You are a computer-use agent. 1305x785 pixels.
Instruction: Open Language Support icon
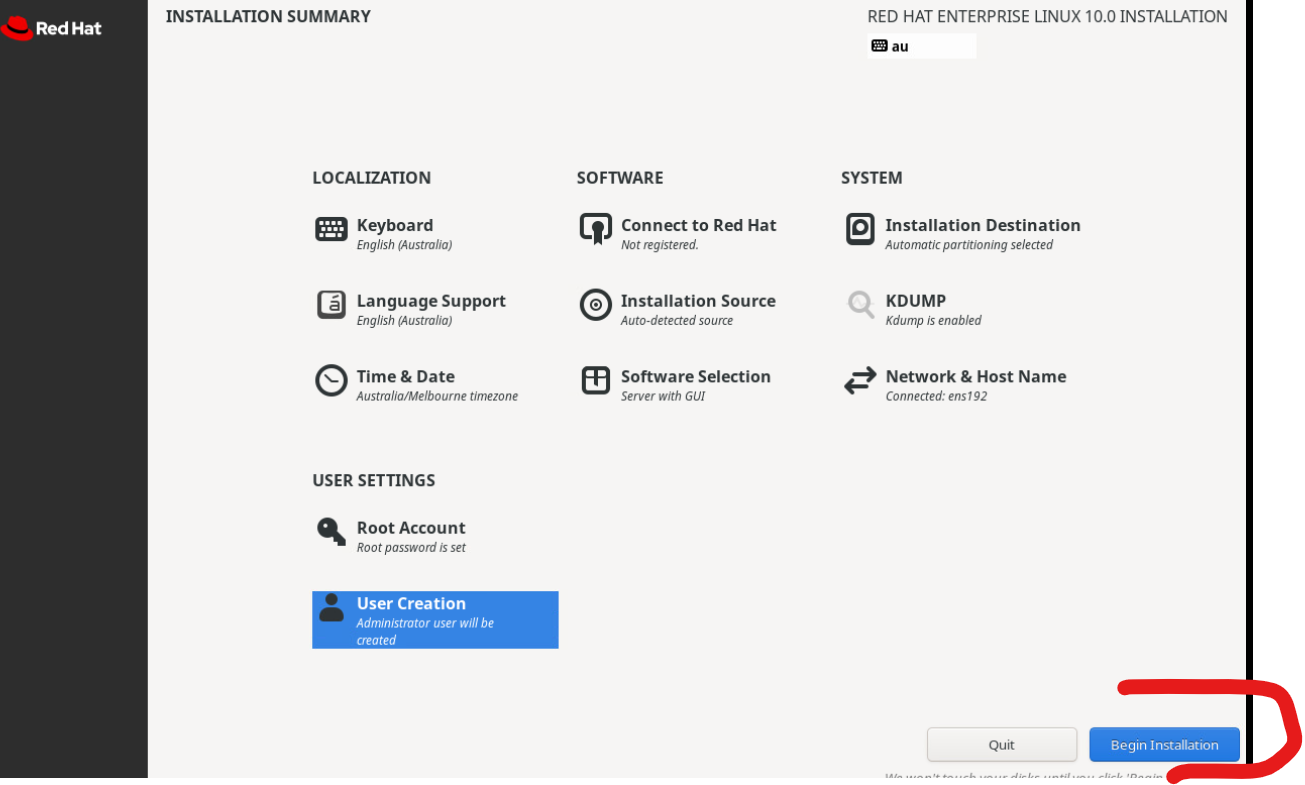click(331, 305)
